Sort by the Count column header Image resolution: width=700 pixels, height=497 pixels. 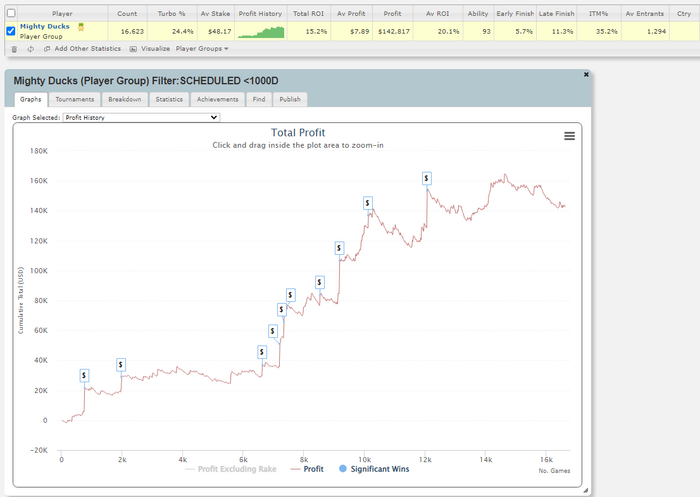click(127, 13)
